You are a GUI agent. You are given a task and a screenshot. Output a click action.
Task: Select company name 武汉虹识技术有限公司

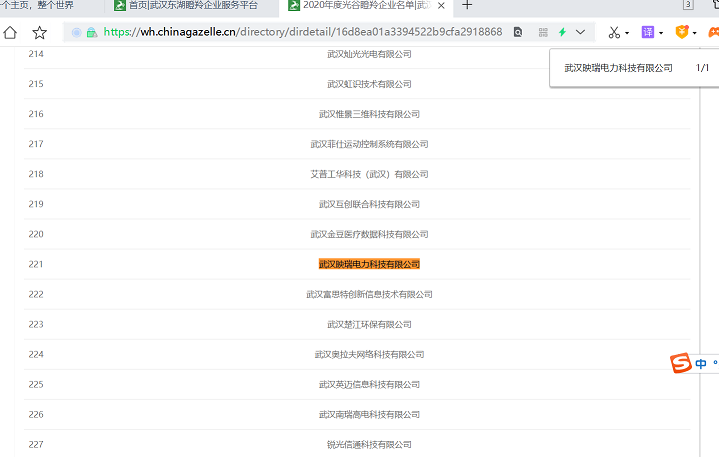pos(369,84)
